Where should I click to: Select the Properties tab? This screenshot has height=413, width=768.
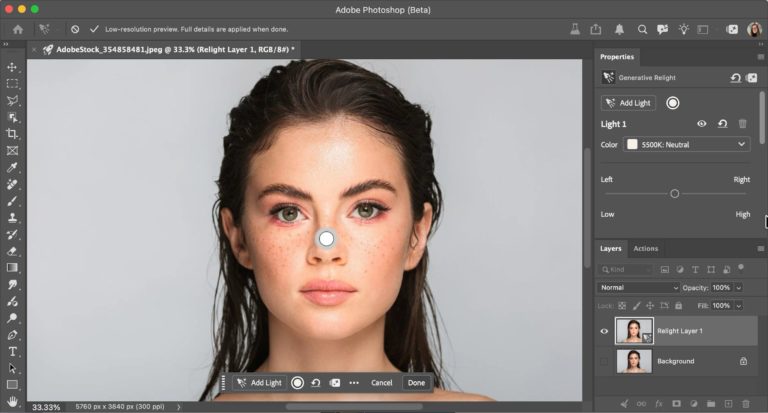617,57
